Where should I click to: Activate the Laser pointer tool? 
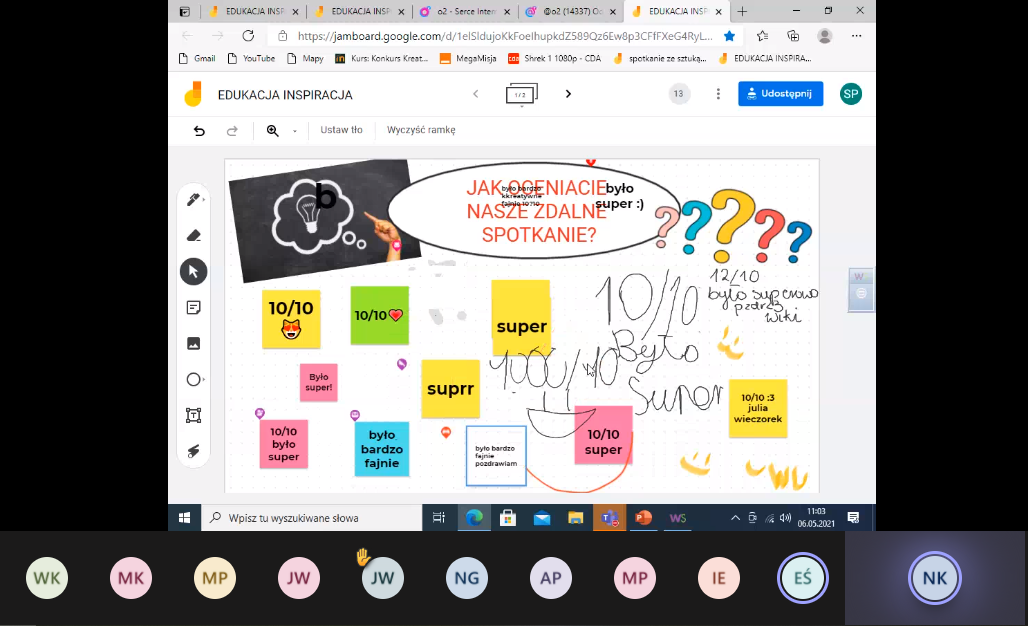tap(194, 451)
